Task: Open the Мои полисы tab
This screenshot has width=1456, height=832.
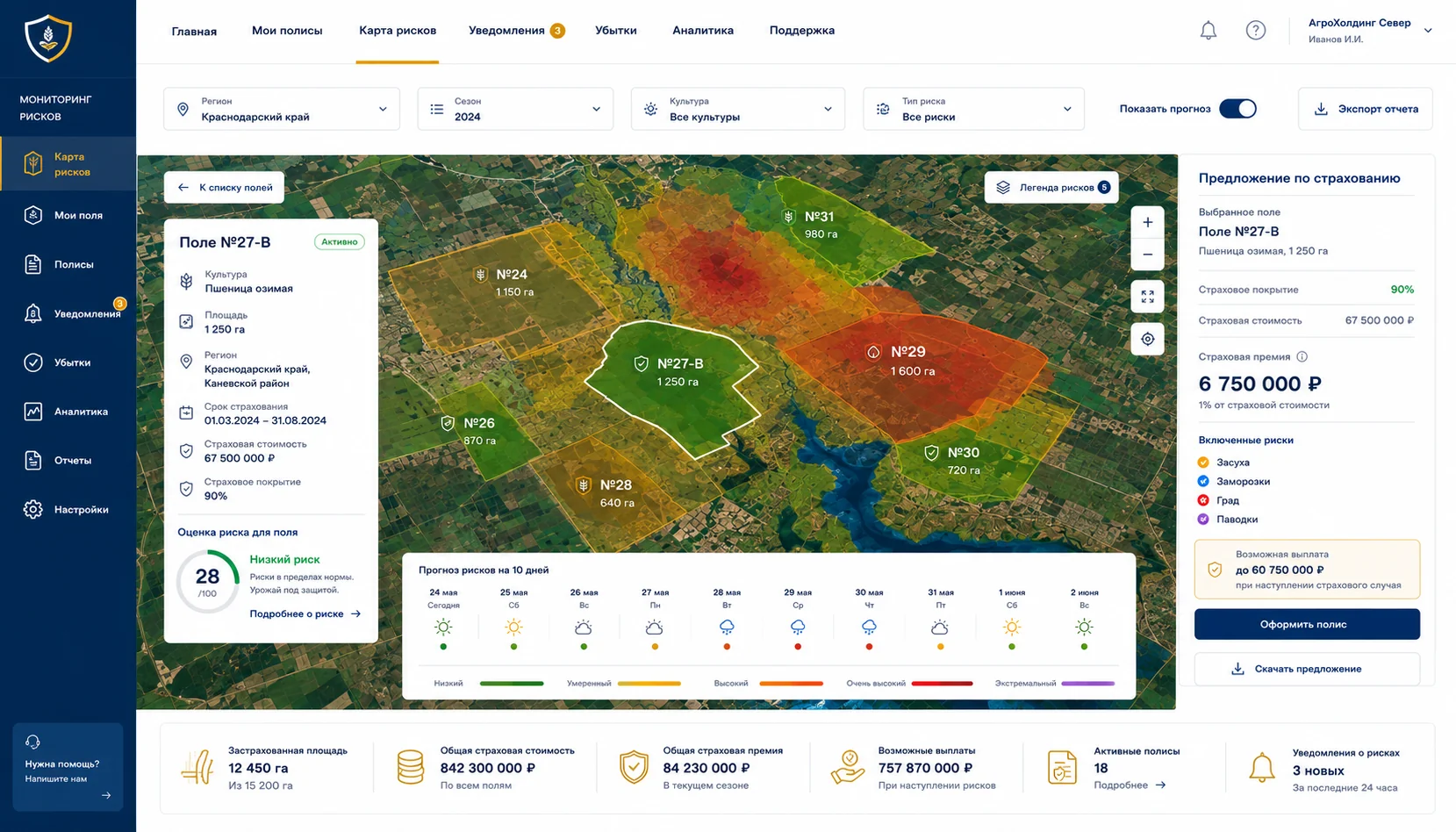Action: pos(287,31)
